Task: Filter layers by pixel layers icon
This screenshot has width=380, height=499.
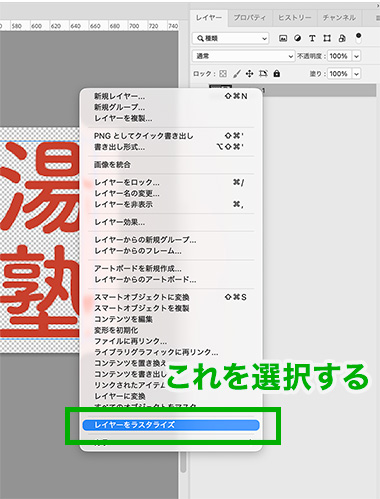Action: click(283, 38)
